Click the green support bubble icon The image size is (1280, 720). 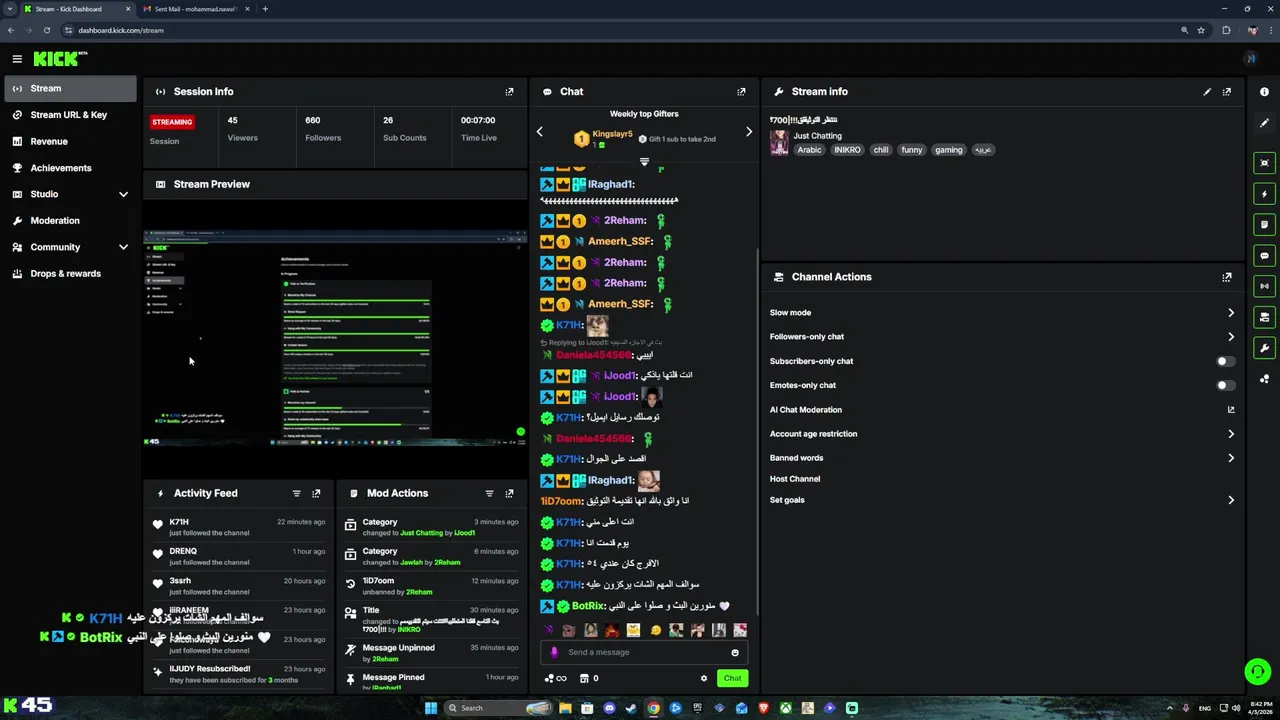coord(1257,672)
